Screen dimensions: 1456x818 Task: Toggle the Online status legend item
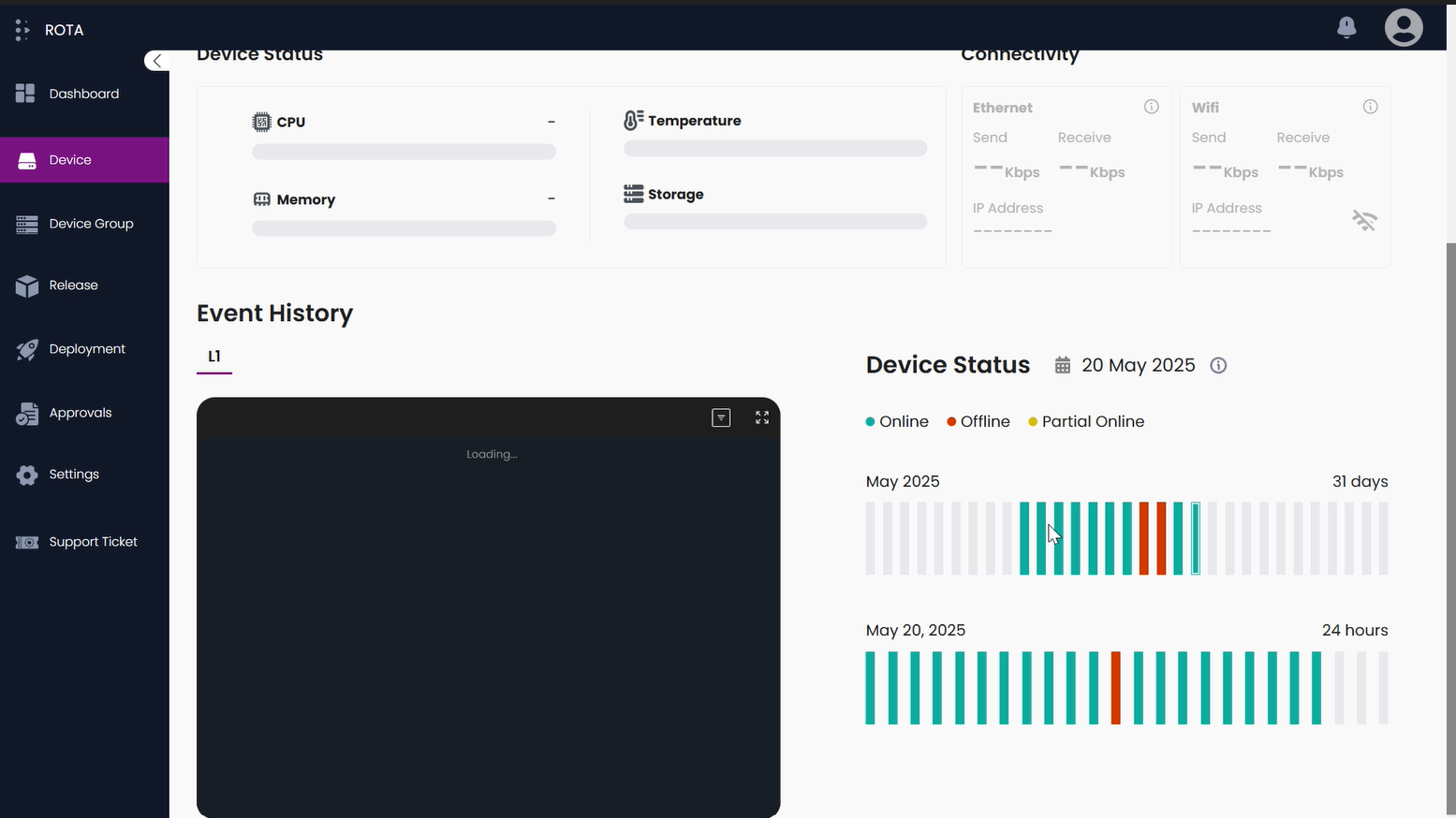click(x=896, y=421)
